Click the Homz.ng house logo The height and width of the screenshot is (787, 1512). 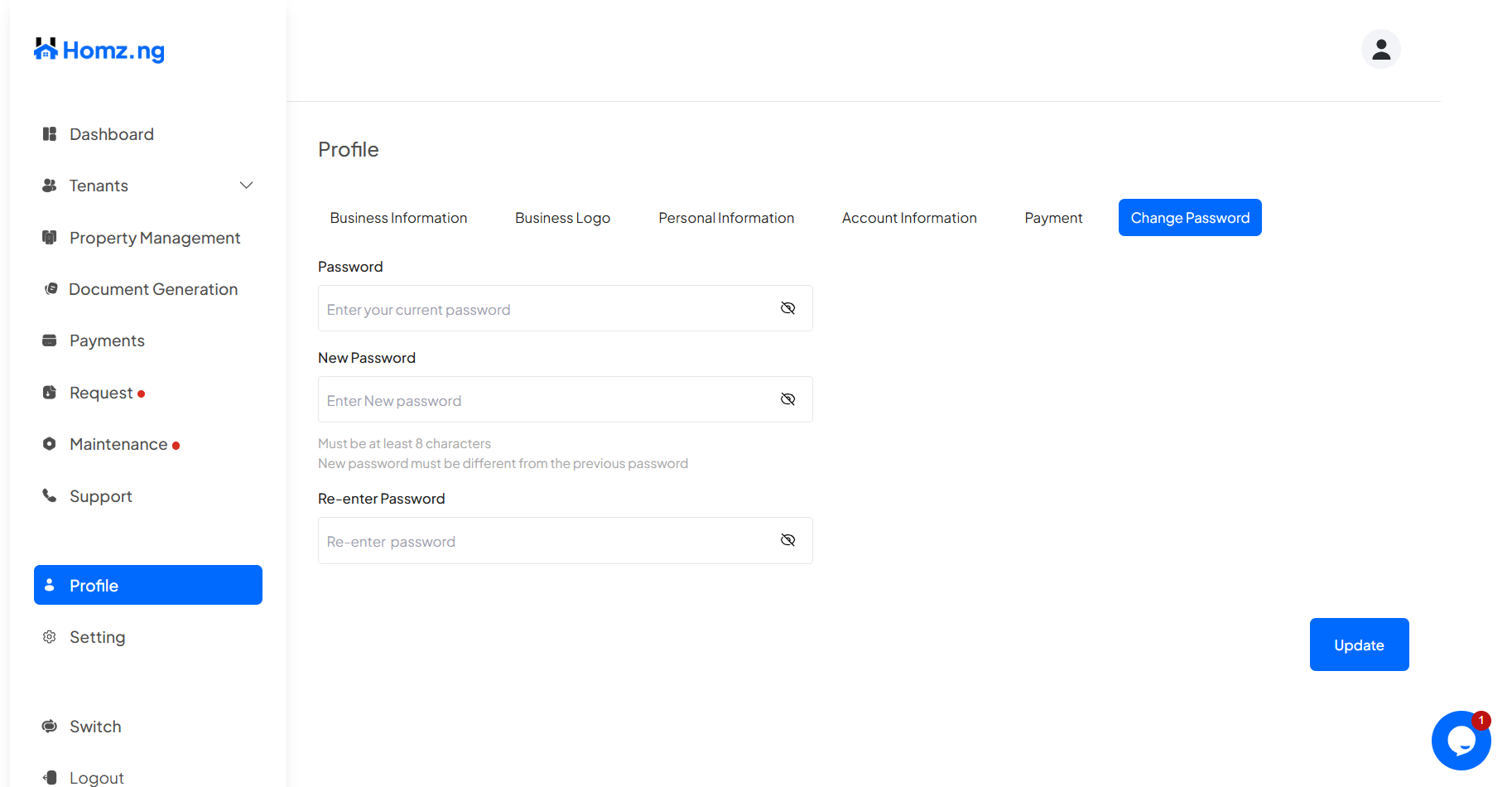click(99, 50)
